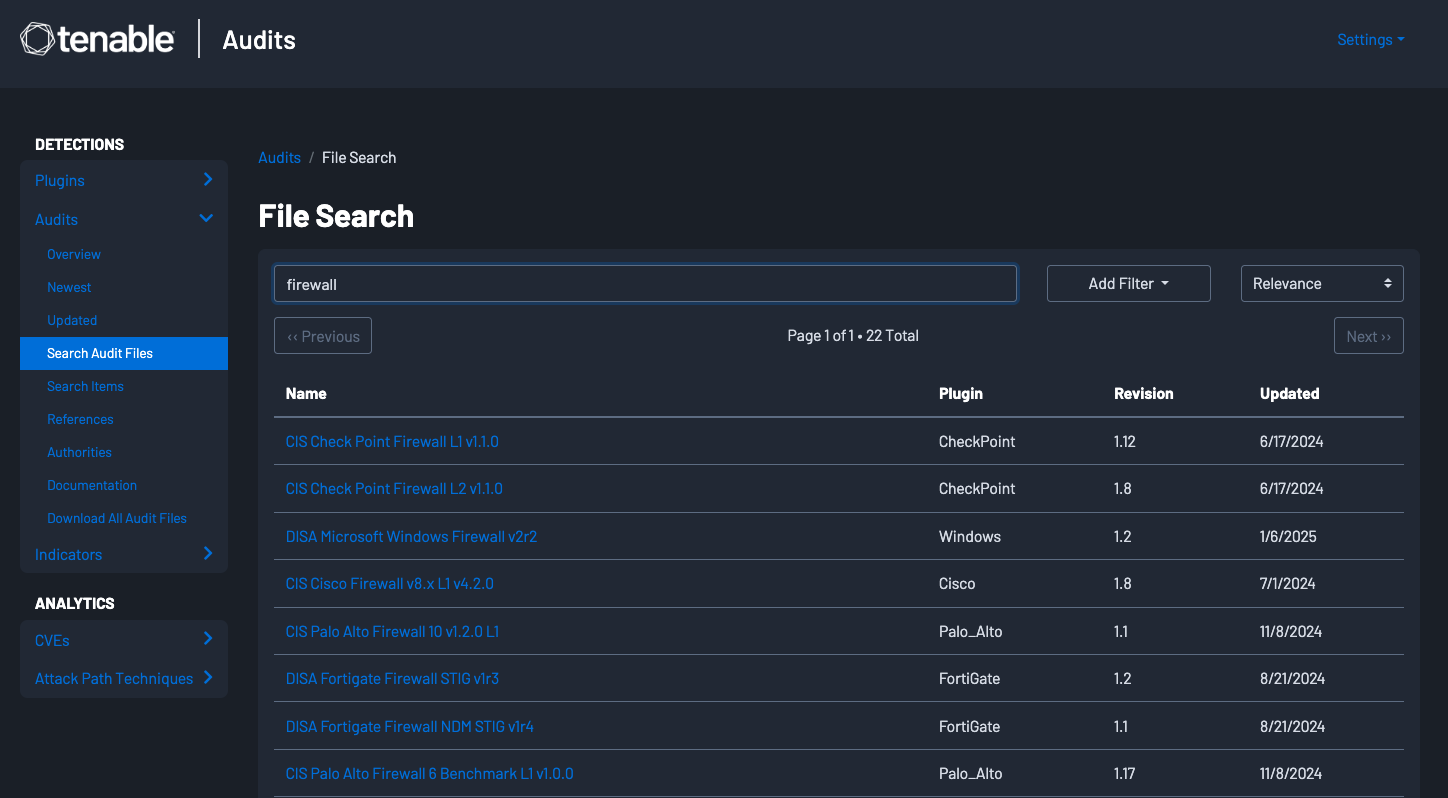Viewport: 1448px width, 798px height.
Task: Expand the Indicators section chevron
Action: 207,554
